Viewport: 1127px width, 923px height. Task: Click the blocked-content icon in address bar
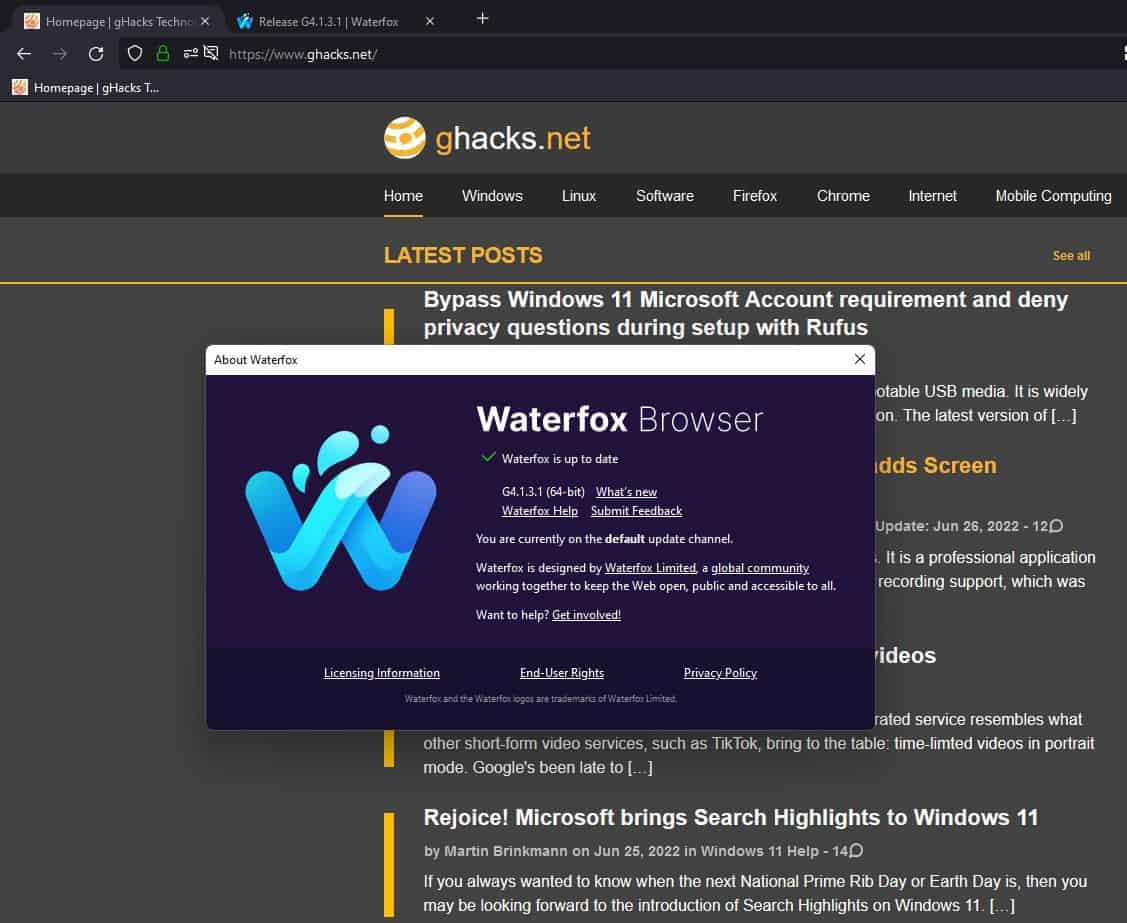pyautogui.click(x=210, y=54)
